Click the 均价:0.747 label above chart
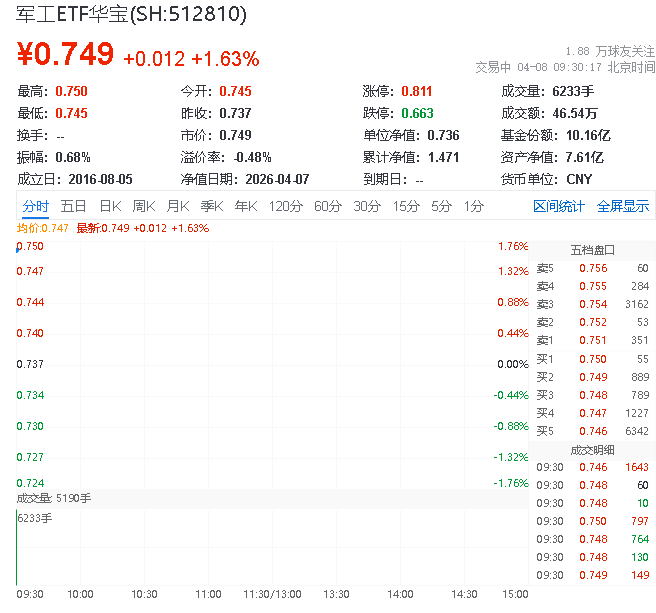Viewport: 656px width, 613px height. coord(43,228)
